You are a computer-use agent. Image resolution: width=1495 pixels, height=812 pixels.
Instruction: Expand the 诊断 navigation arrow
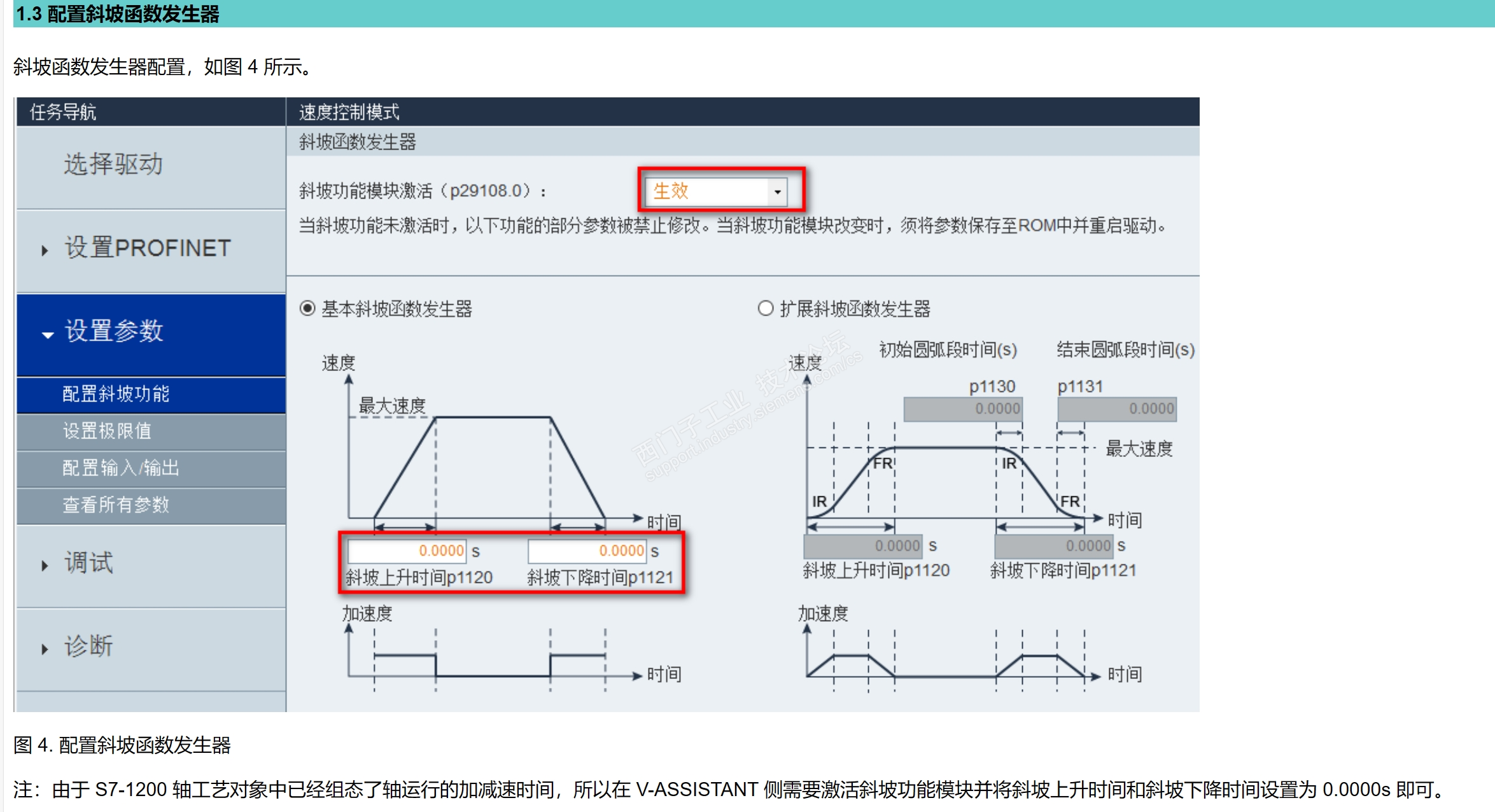click(45, 649)
